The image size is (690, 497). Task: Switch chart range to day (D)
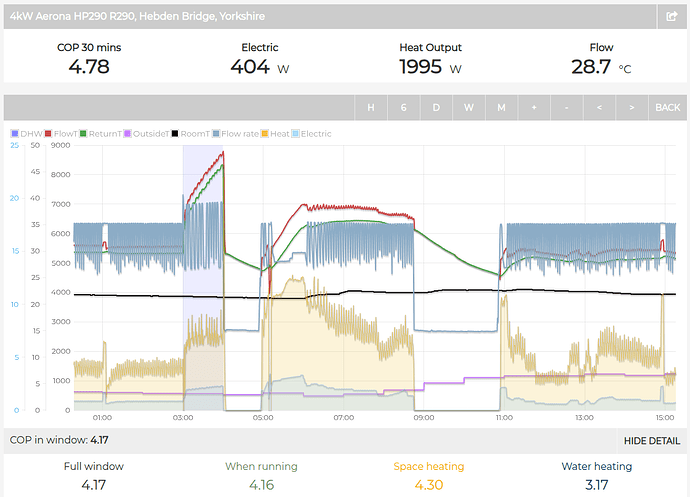click(436, 107)
